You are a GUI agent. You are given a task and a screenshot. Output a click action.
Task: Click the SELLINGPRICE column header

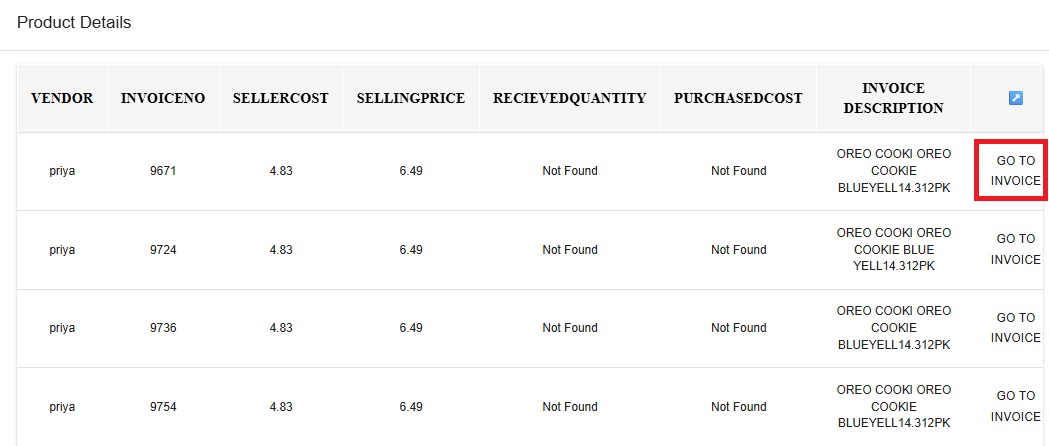(x=411, y=98)
